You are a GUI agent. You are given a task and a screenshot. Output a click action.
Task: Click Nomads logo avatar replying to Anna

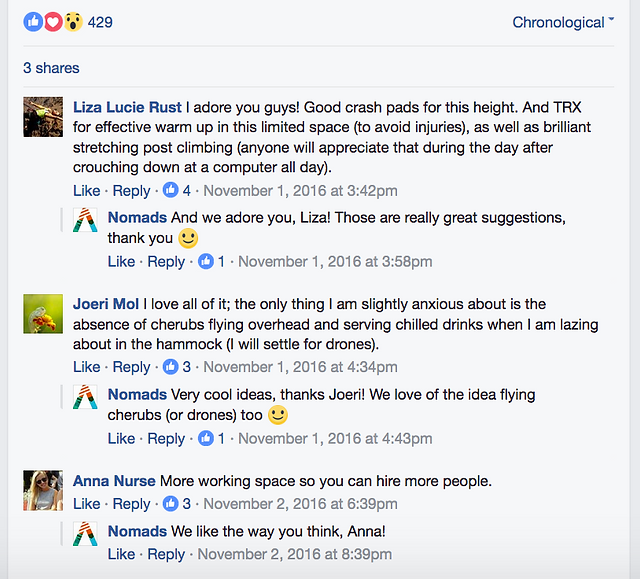(x=85, y=534)
